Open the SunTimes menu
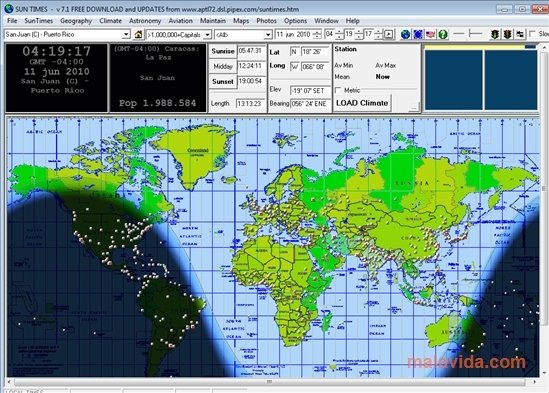Image resolution: width=549 pixels, height=393 pixels. tap(39, 21)
